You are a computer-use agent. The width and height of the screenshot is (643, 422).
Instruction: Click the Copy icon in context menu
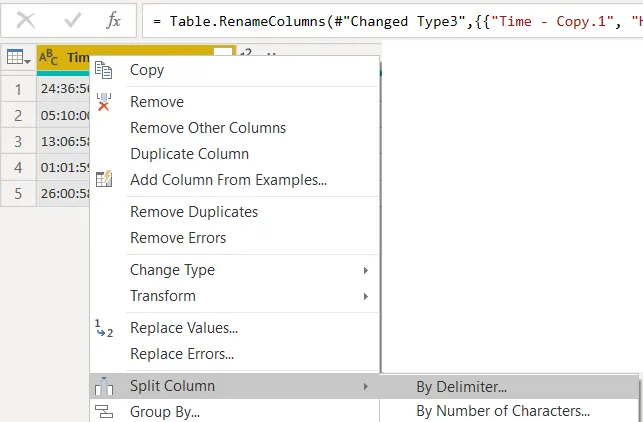103,70
